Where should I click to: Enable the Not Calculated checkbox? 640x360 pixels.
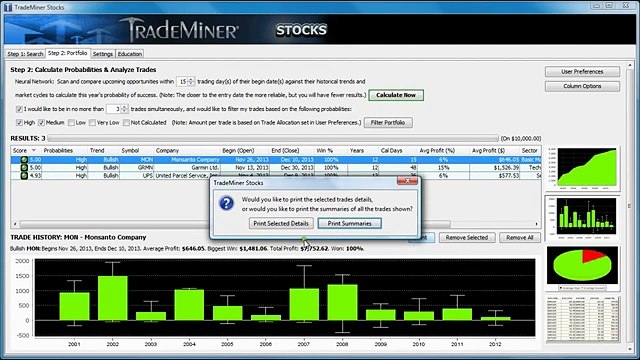click(x=126, y=122)
